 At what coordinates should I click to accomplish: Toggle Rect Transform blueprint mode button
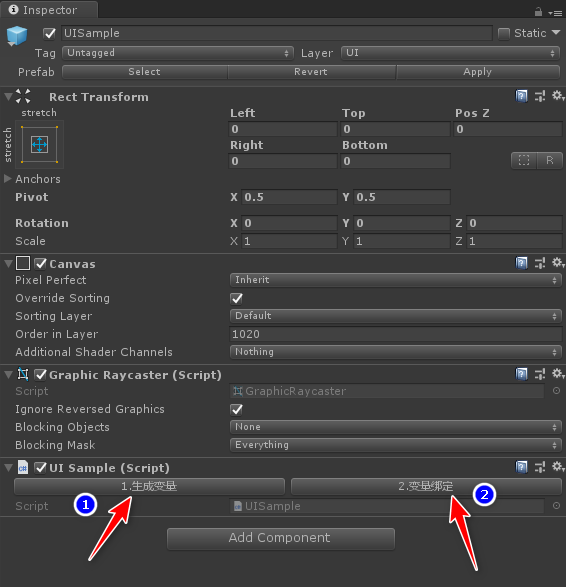click(524, 160)
